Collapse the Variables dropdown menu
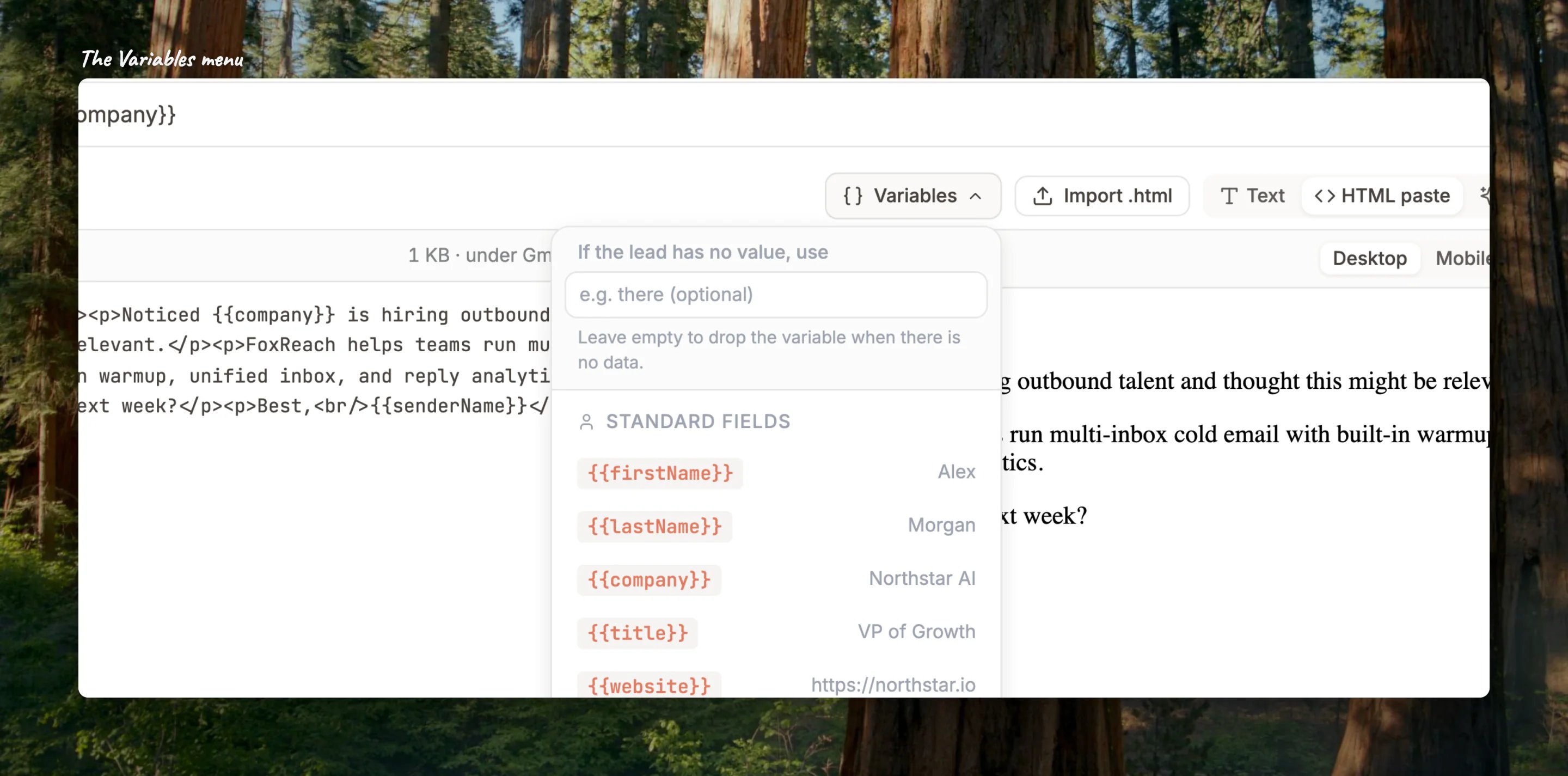This screenshot has height=776, width=1568. point(912,196)
